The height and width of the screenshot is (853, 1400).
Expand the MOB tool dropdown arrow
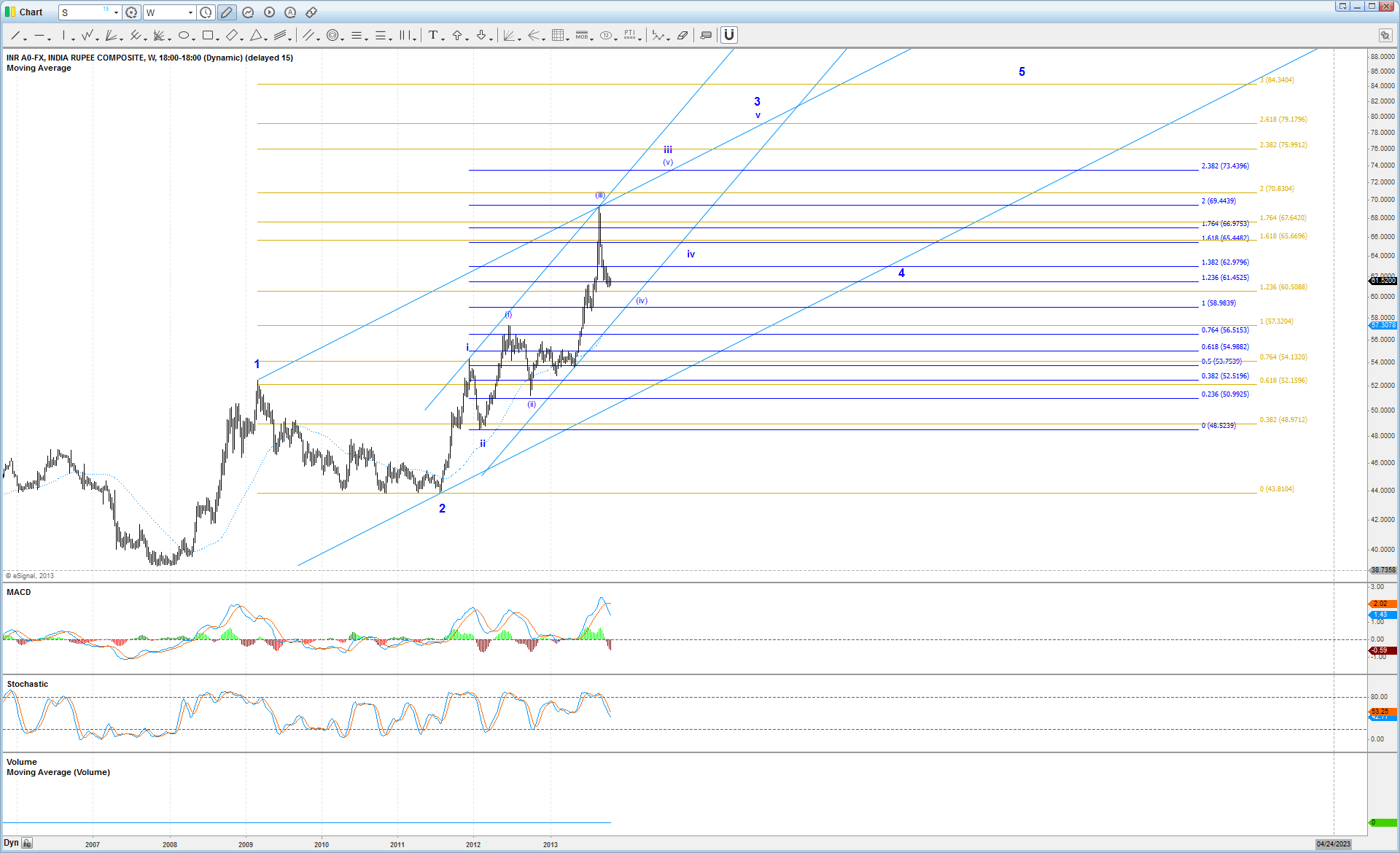click(x=591, y=39)
